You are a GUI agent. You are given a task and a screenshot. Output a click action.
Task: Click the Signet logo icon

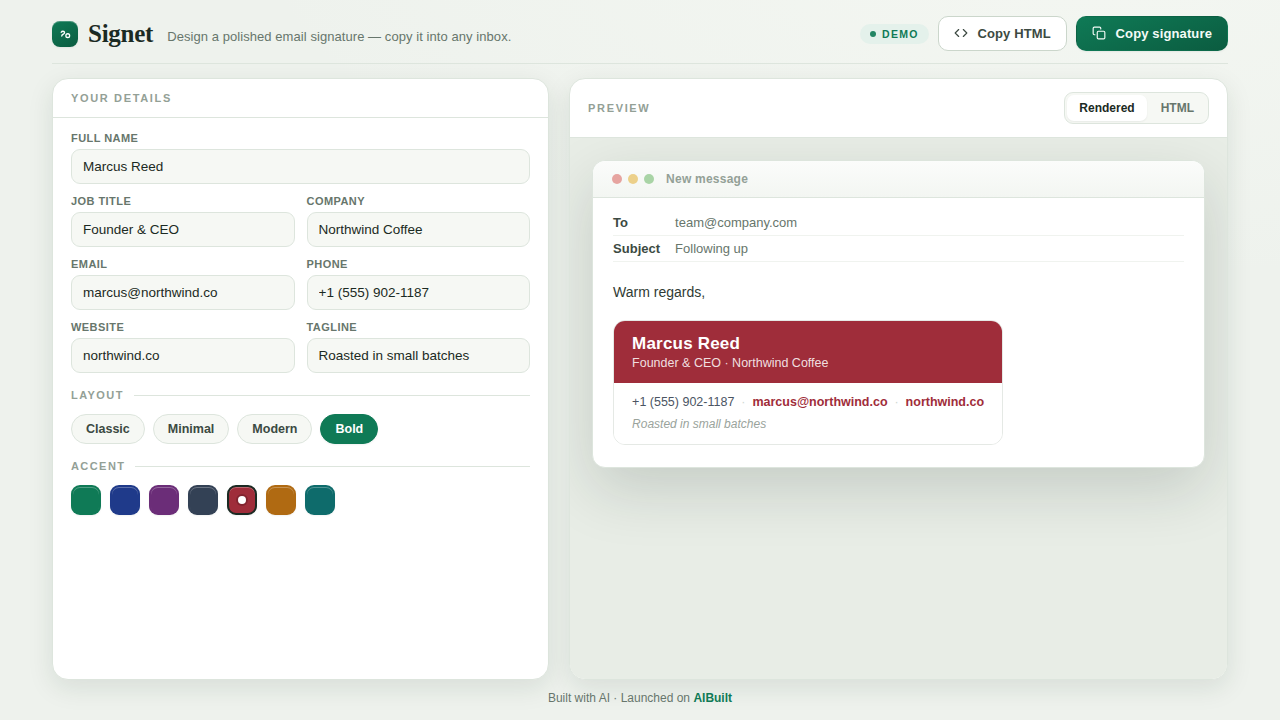(x=65, y=34)
